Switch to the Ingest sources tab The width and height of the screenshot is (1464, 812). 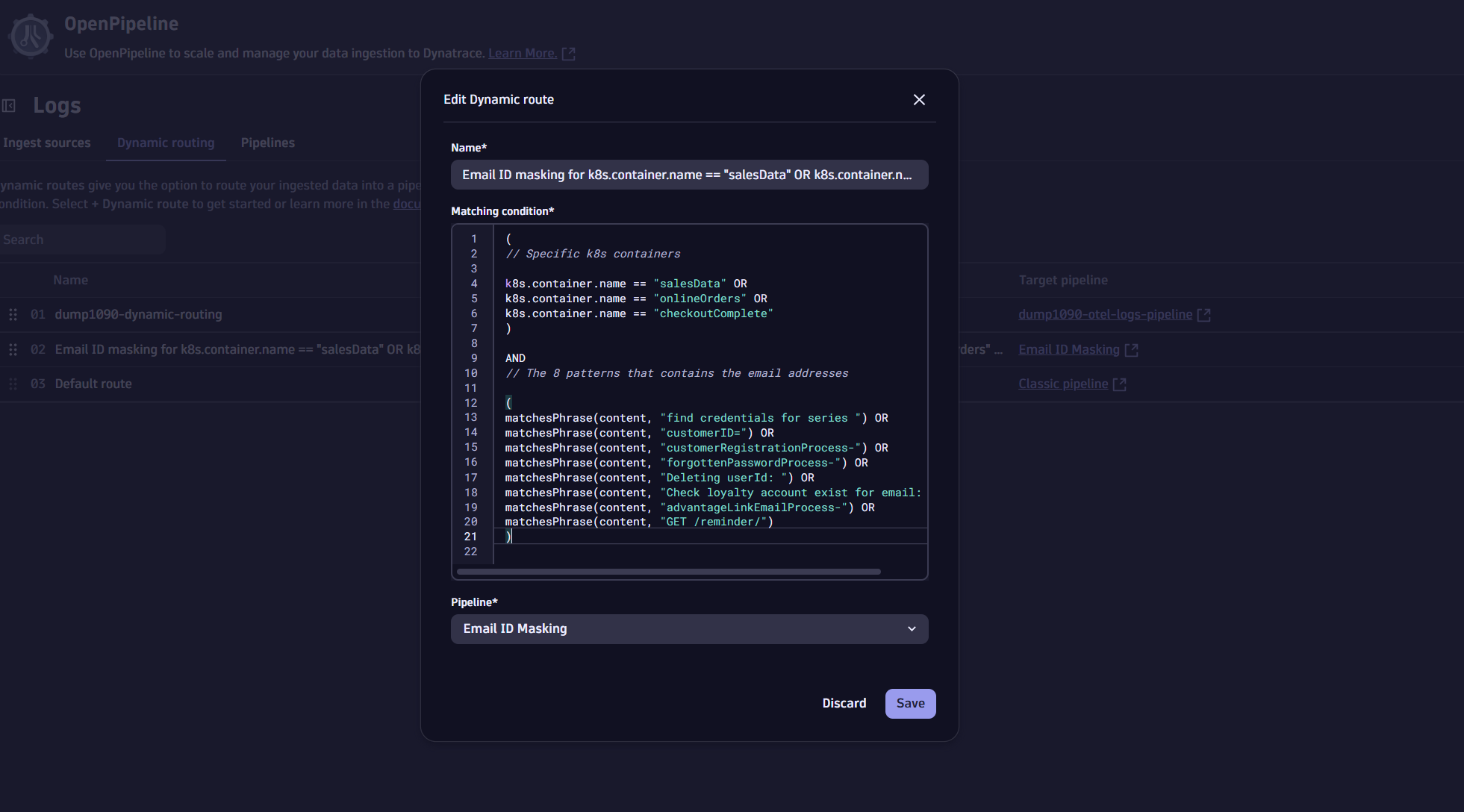46,143
